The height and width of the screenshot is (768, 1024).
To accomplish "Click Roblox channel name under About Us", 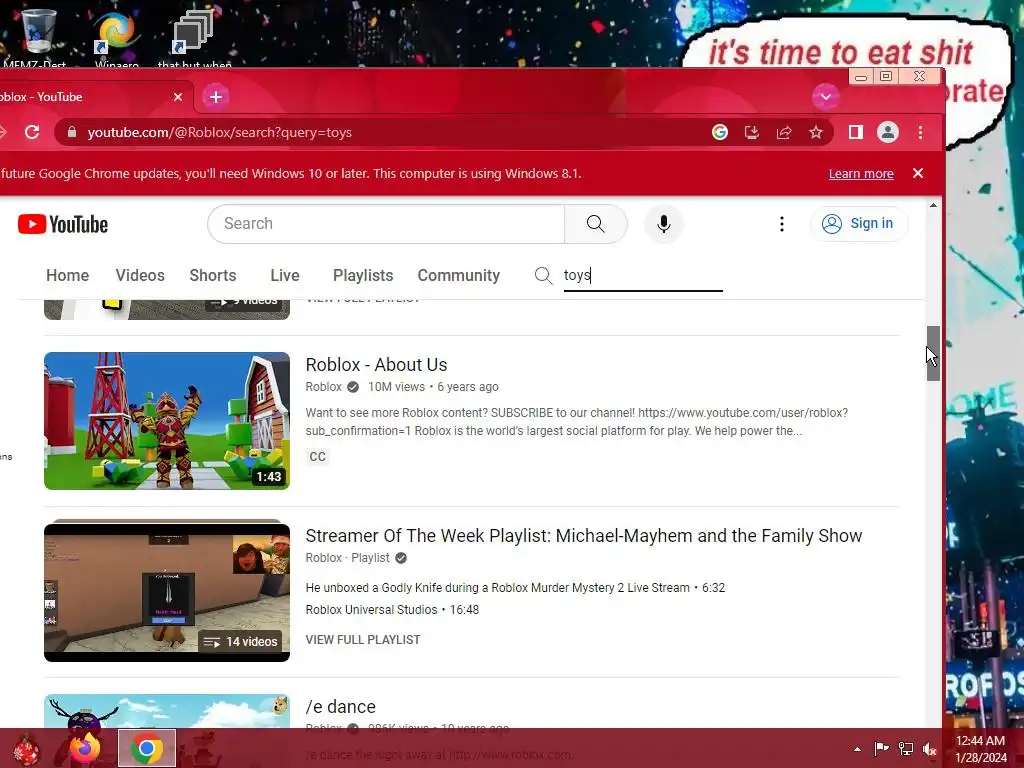I will pyautogui.click(x=323, y=387).
